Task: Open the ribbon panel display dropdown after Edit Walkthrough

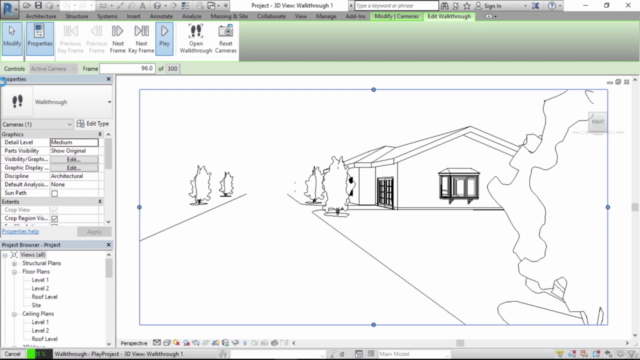Action: pos(491,16)
